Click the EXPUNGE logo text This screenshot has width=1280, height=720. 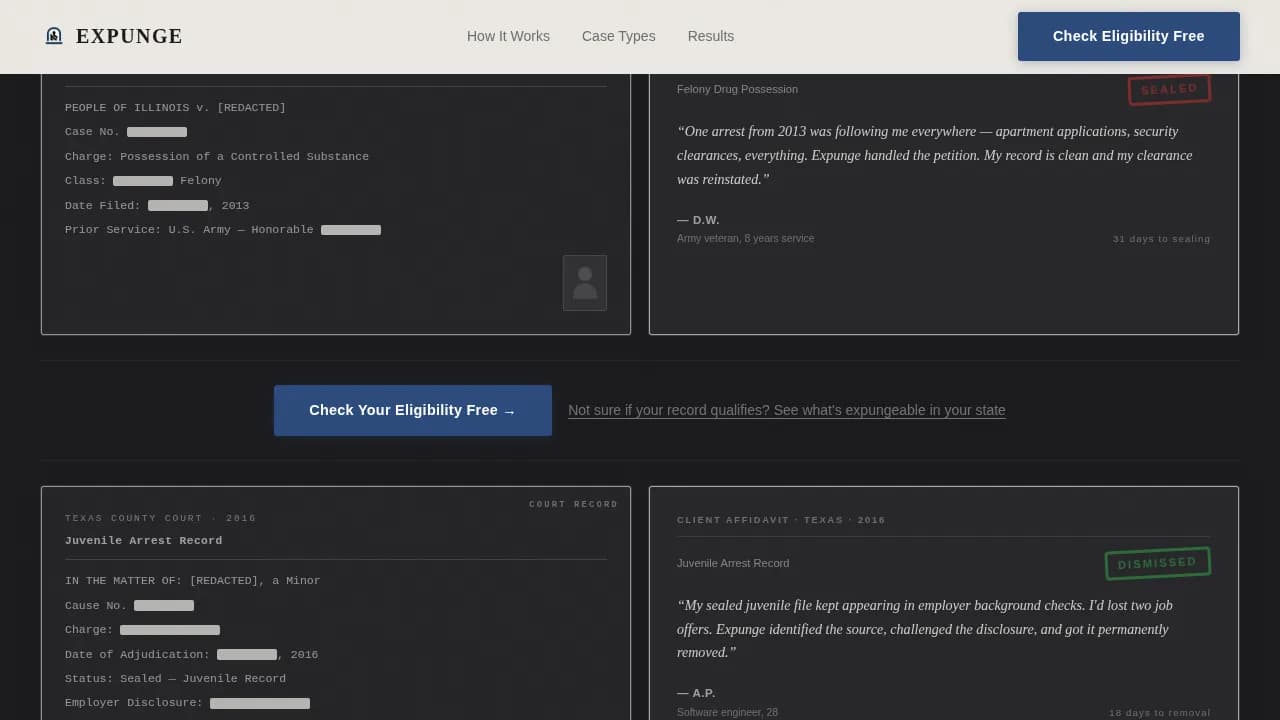129,36
